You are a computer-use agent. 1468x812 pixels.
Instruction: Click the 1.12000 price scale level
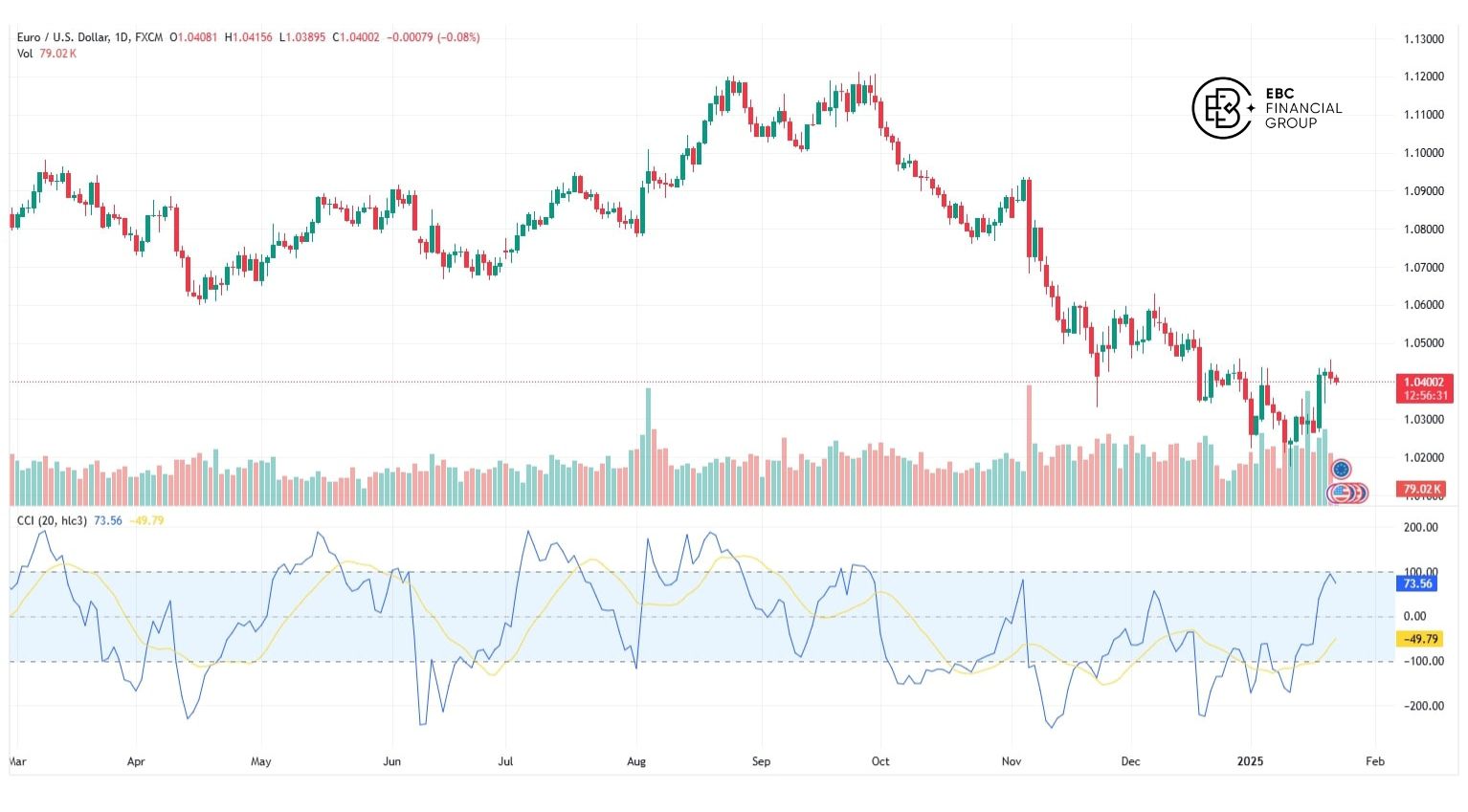1423,77
